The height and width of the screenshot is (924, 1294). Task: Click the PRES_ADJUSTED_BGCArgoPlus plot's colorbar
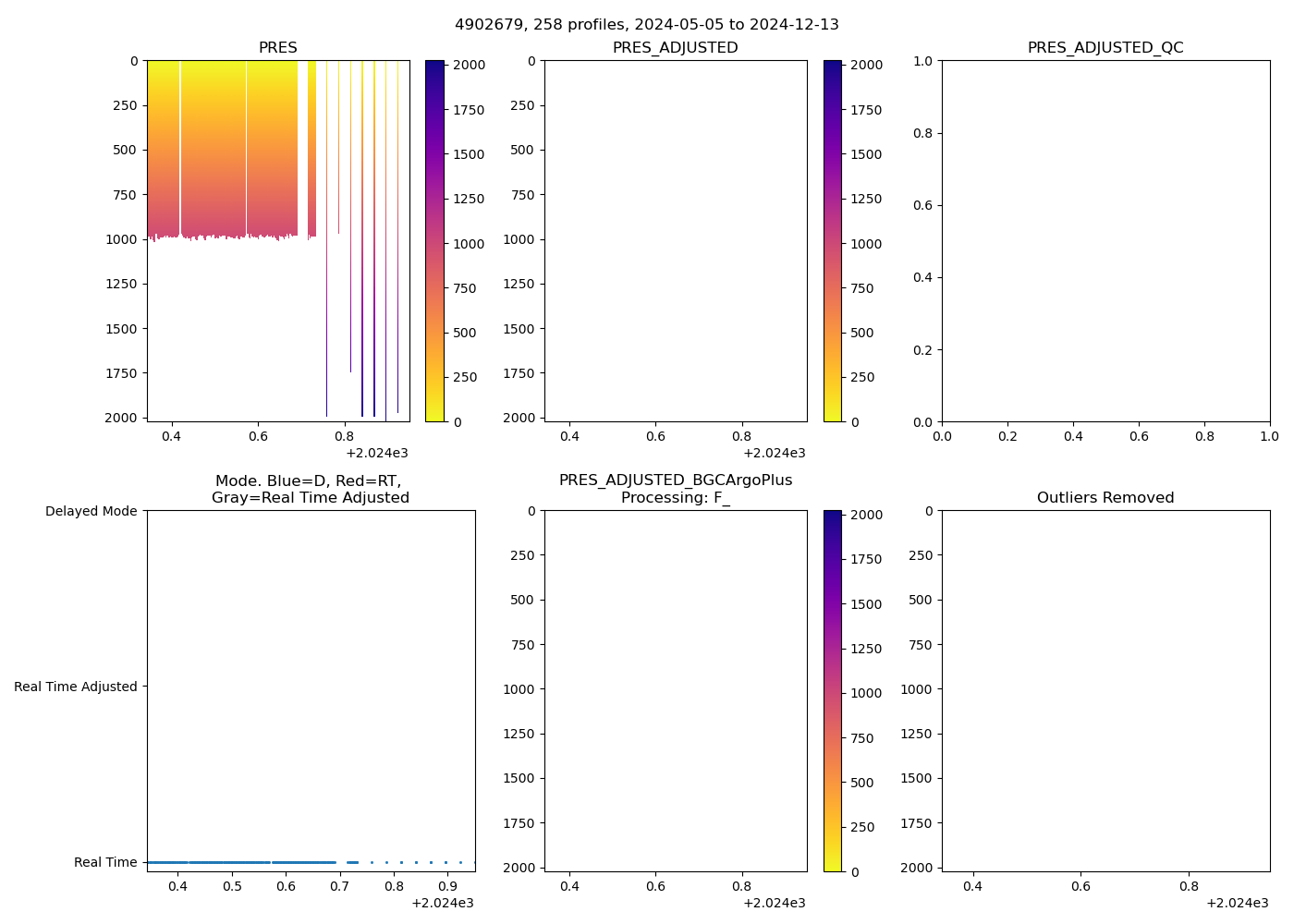[x=833, y=690]
